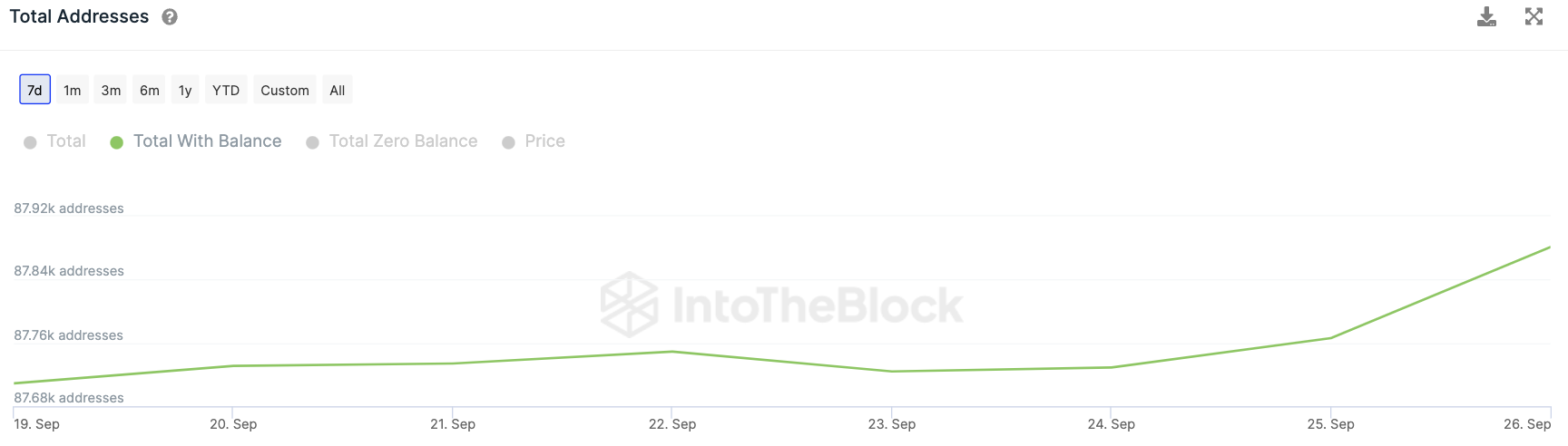Click the 25. Sep axis label

pos(1330,424)
